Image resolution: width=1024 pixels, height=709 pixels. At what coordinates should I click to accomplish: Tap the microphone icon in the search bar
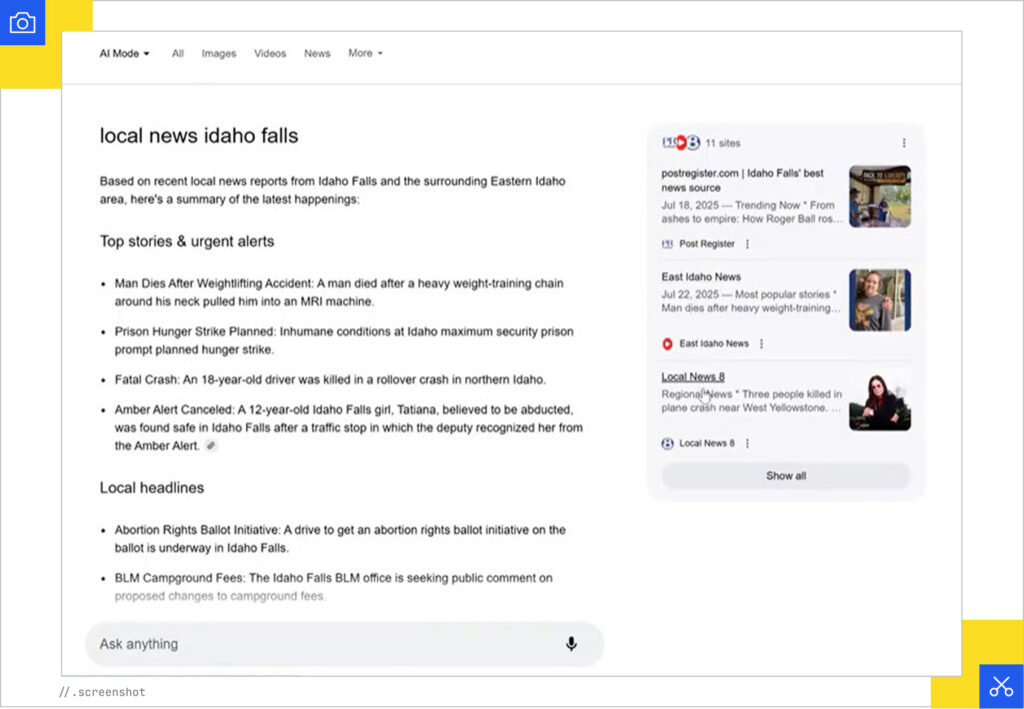pyautogui.click(x=571, y=645)
